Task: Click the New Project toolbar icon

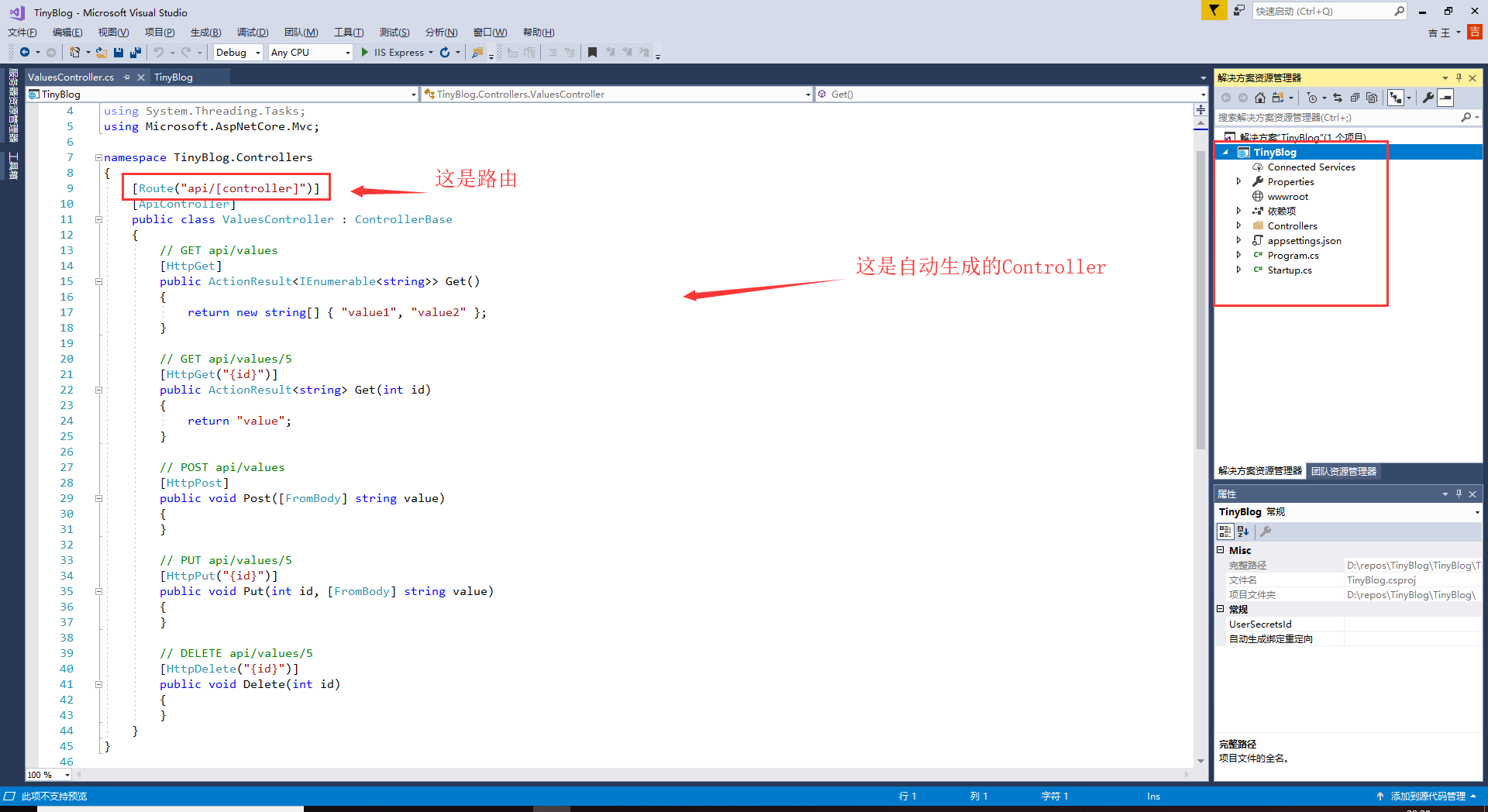Action: pos(74,53)
